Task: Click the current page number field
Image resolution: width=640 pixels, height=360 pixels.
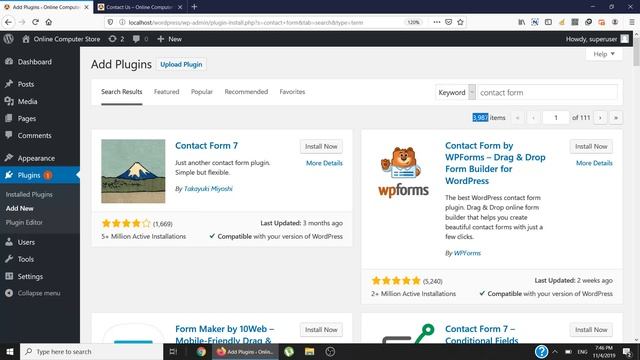Action: (x=556, y=118)
